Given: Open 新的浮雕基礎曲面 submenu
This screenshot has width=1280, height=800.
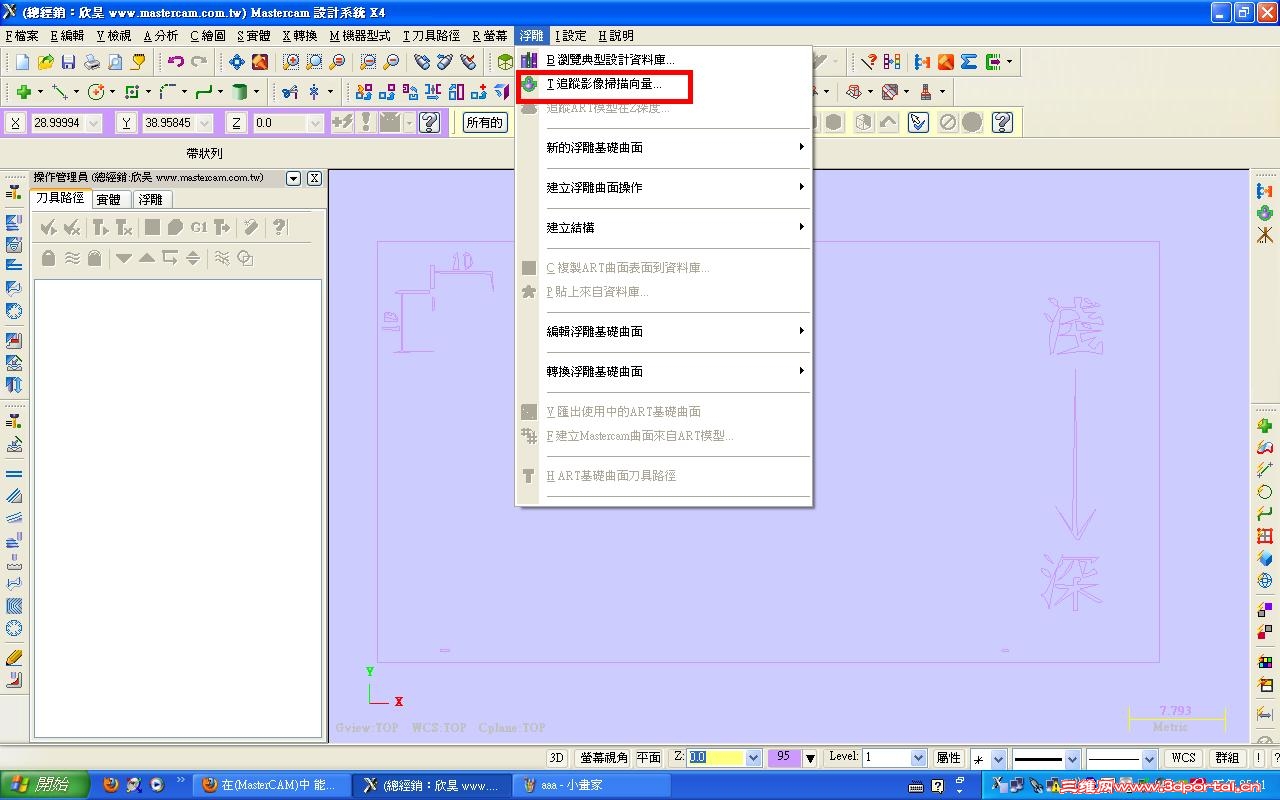Looking at the screenshot, I should [664, 148].
